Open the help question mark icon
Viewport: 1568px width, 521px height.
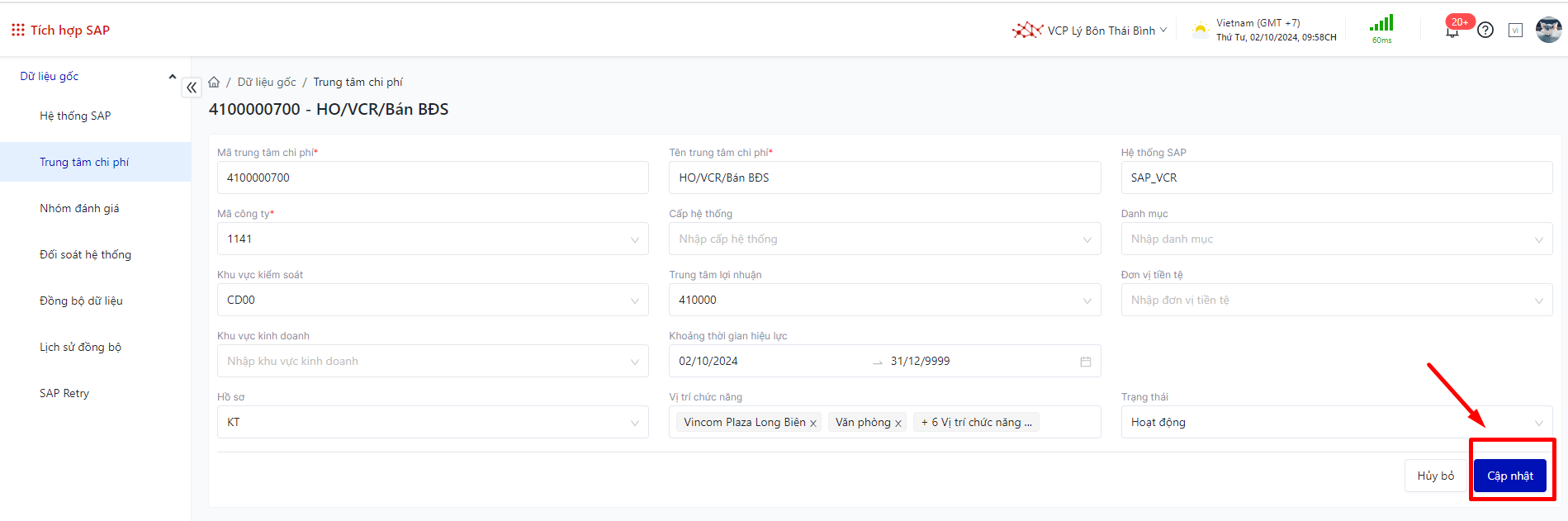1485,31
